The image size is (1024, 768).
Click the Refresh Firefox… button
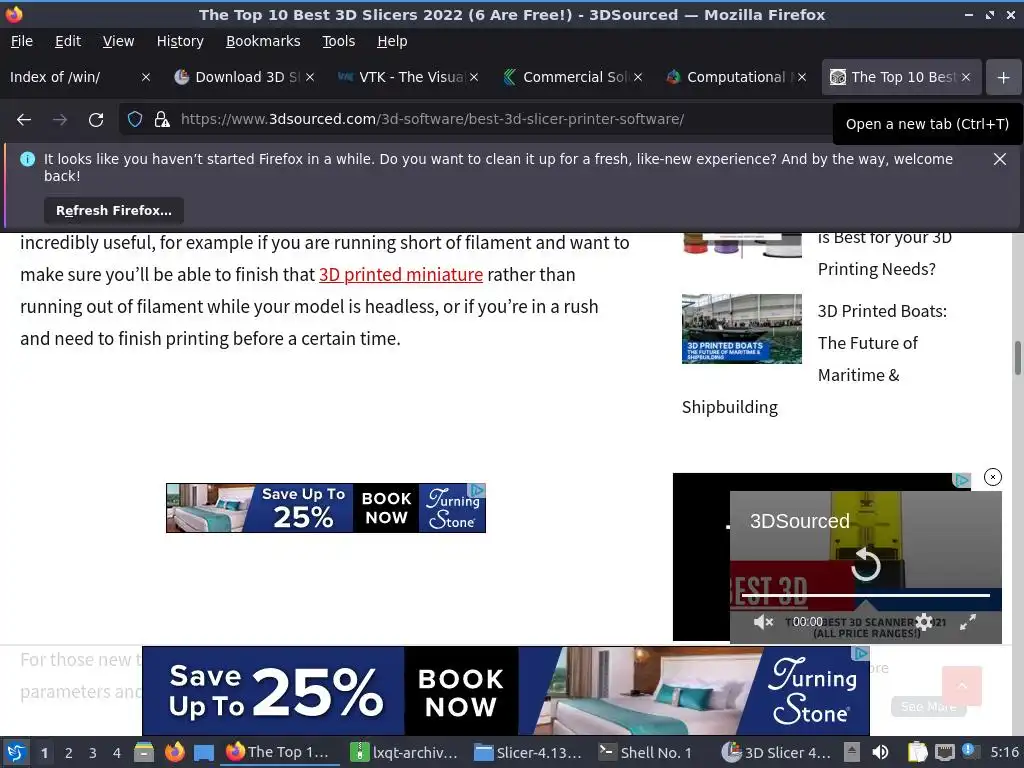pos(114,210)
